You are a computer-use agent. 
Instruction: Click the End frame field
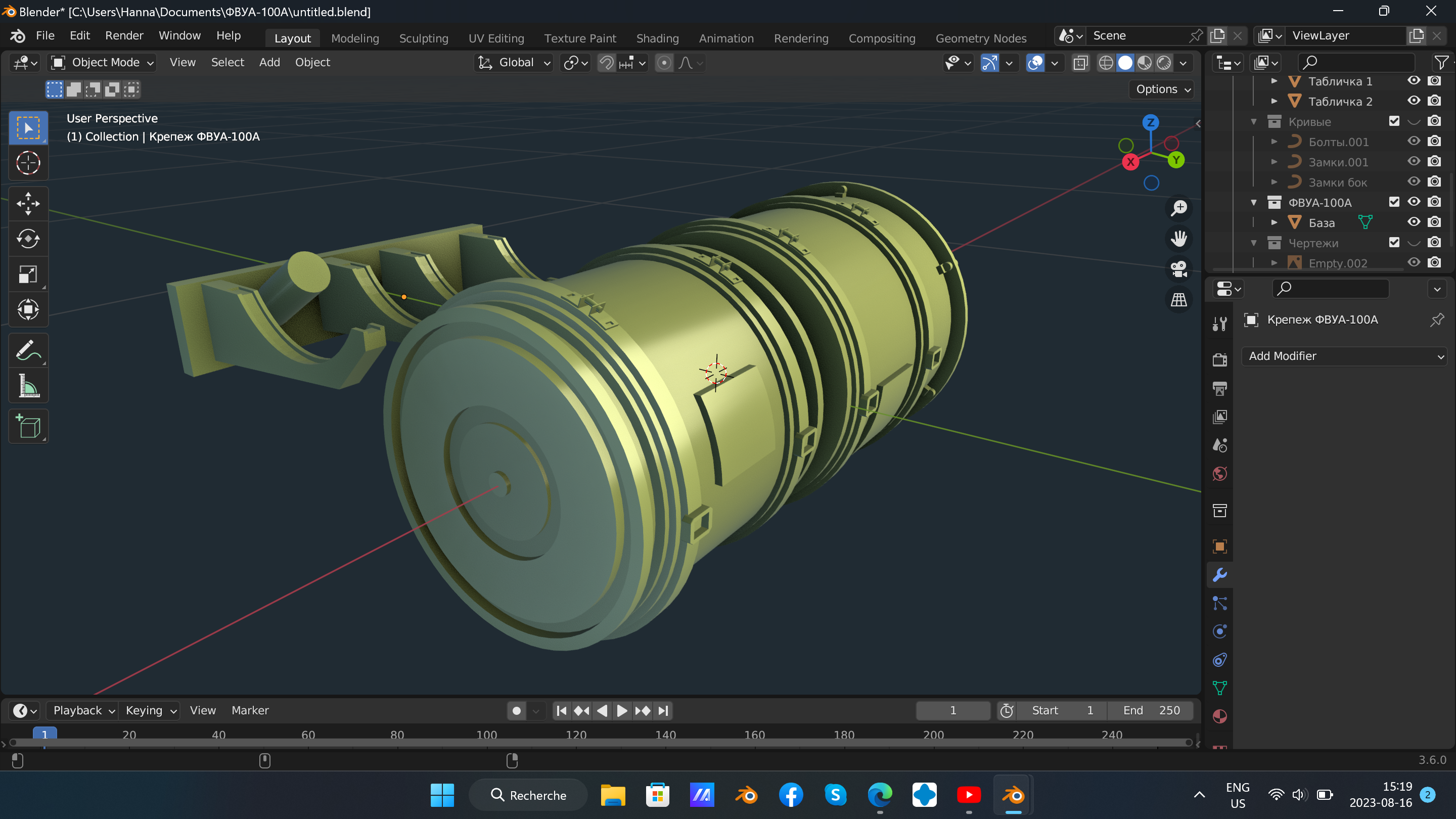1151,710
